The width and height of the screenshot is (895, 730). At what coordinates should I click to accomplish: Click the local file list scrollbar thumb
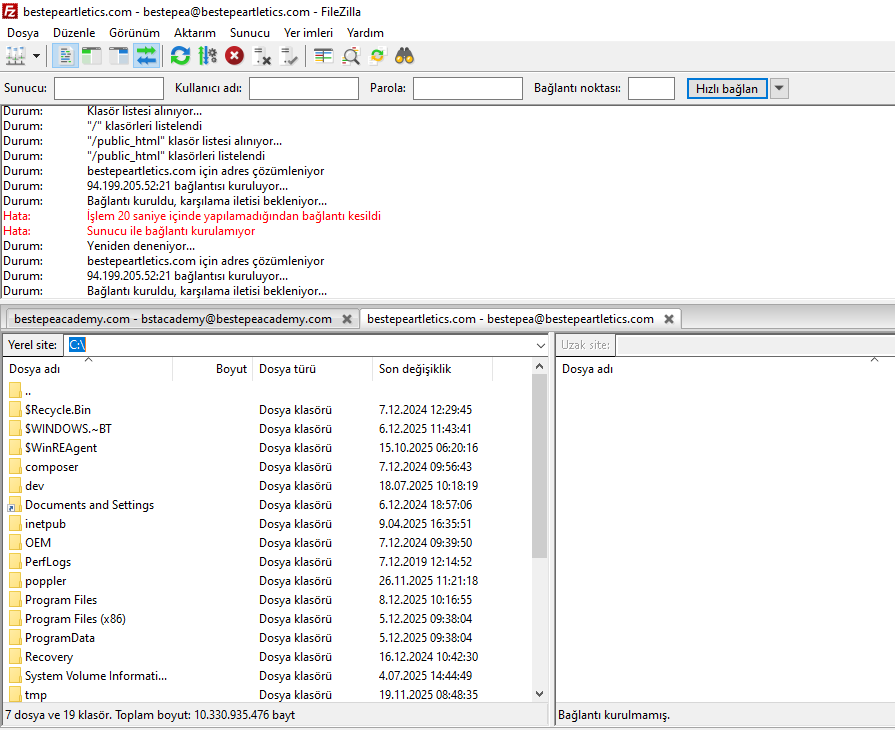(x=539, y=466)
